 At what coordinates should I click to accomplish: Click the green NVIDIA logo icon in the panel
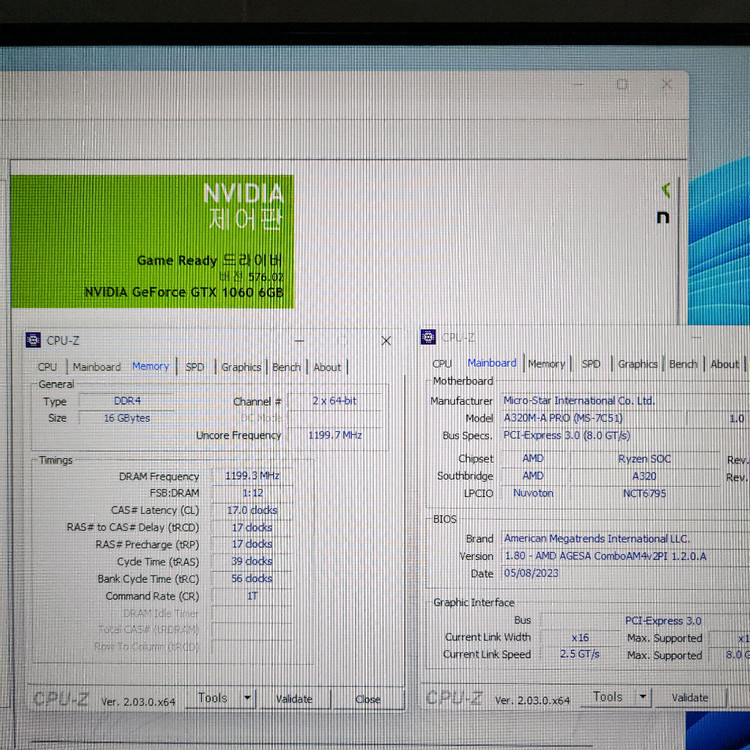point(666,191)
